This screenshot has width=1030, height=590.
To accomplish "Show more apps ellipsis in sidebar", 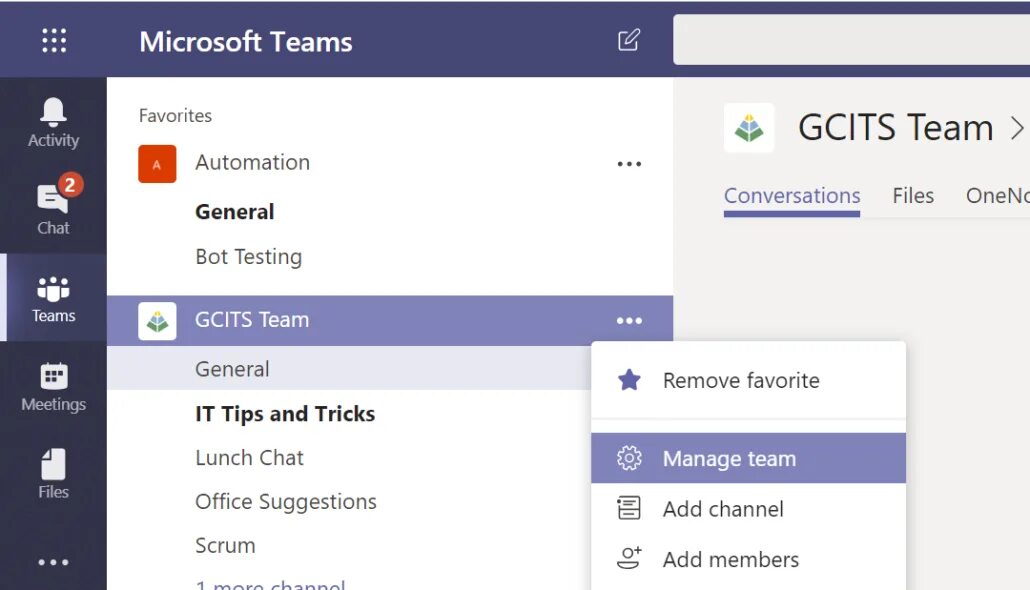I will [x=53, y=562].
